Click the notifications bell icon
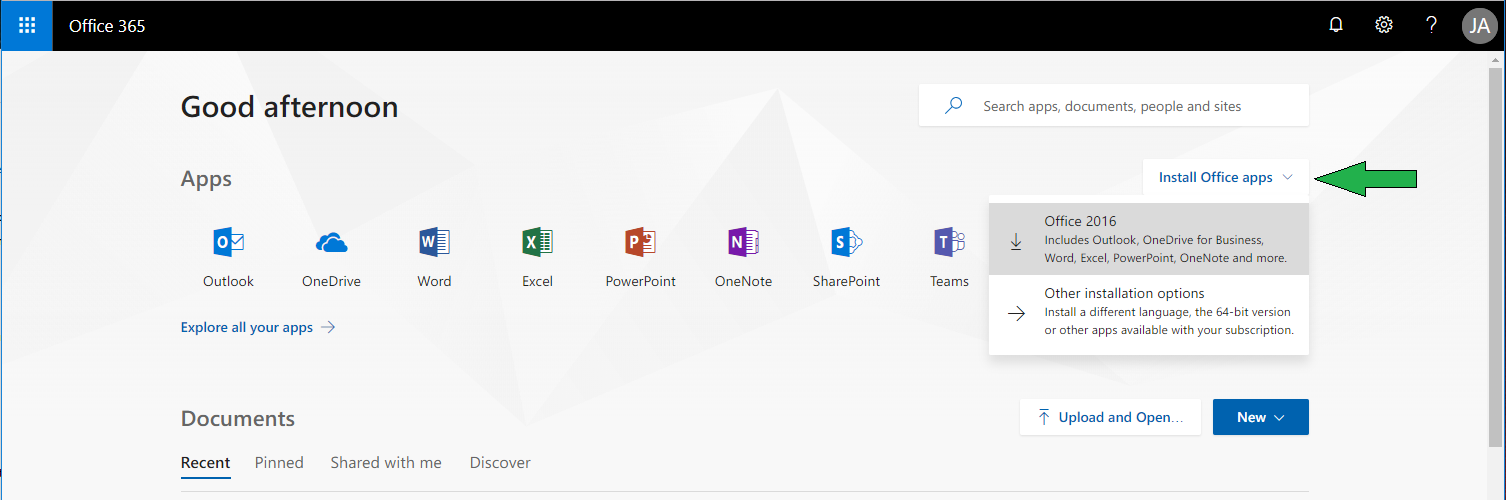Screen dimensions: 1506x500 coord(1336,26)
